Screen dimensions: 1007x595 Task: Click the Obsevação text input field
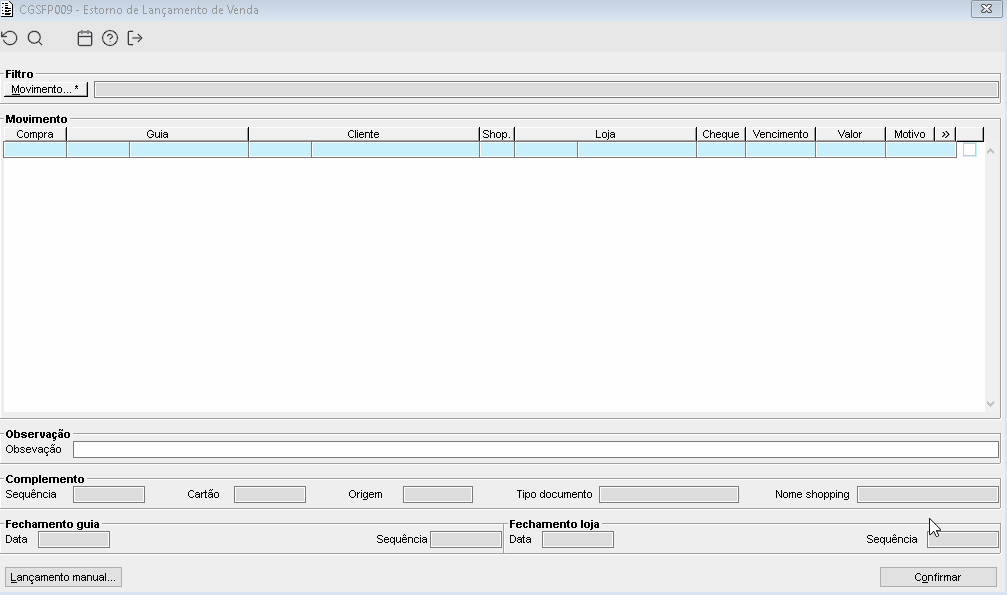536,449
